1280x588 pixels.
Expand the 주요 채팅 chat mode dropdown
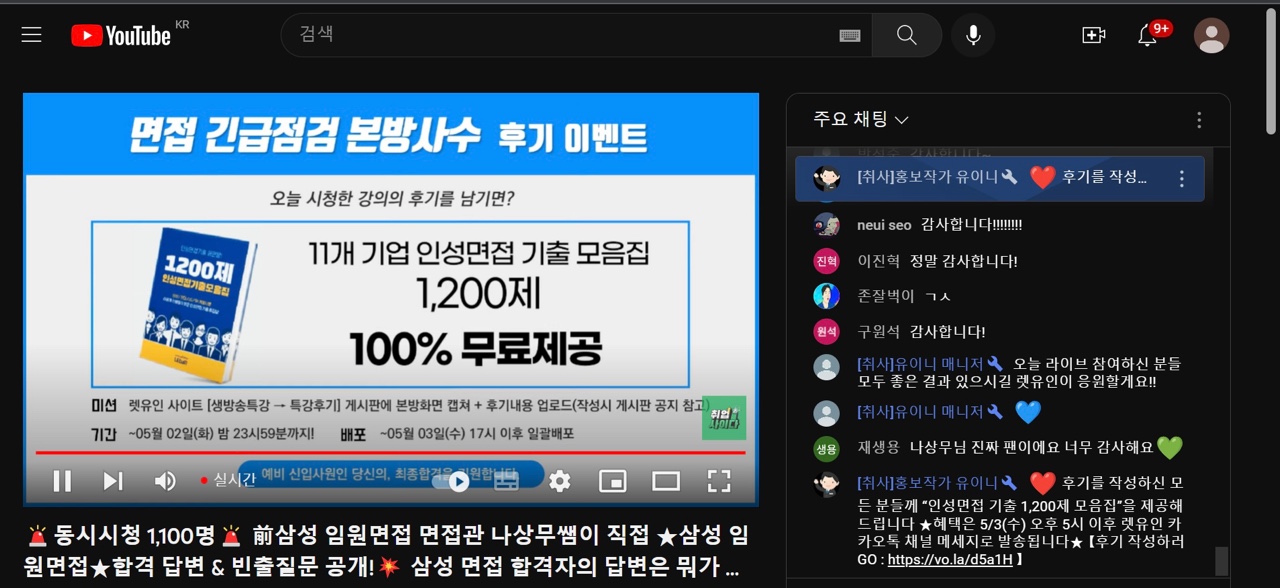[x=861, y=120]
